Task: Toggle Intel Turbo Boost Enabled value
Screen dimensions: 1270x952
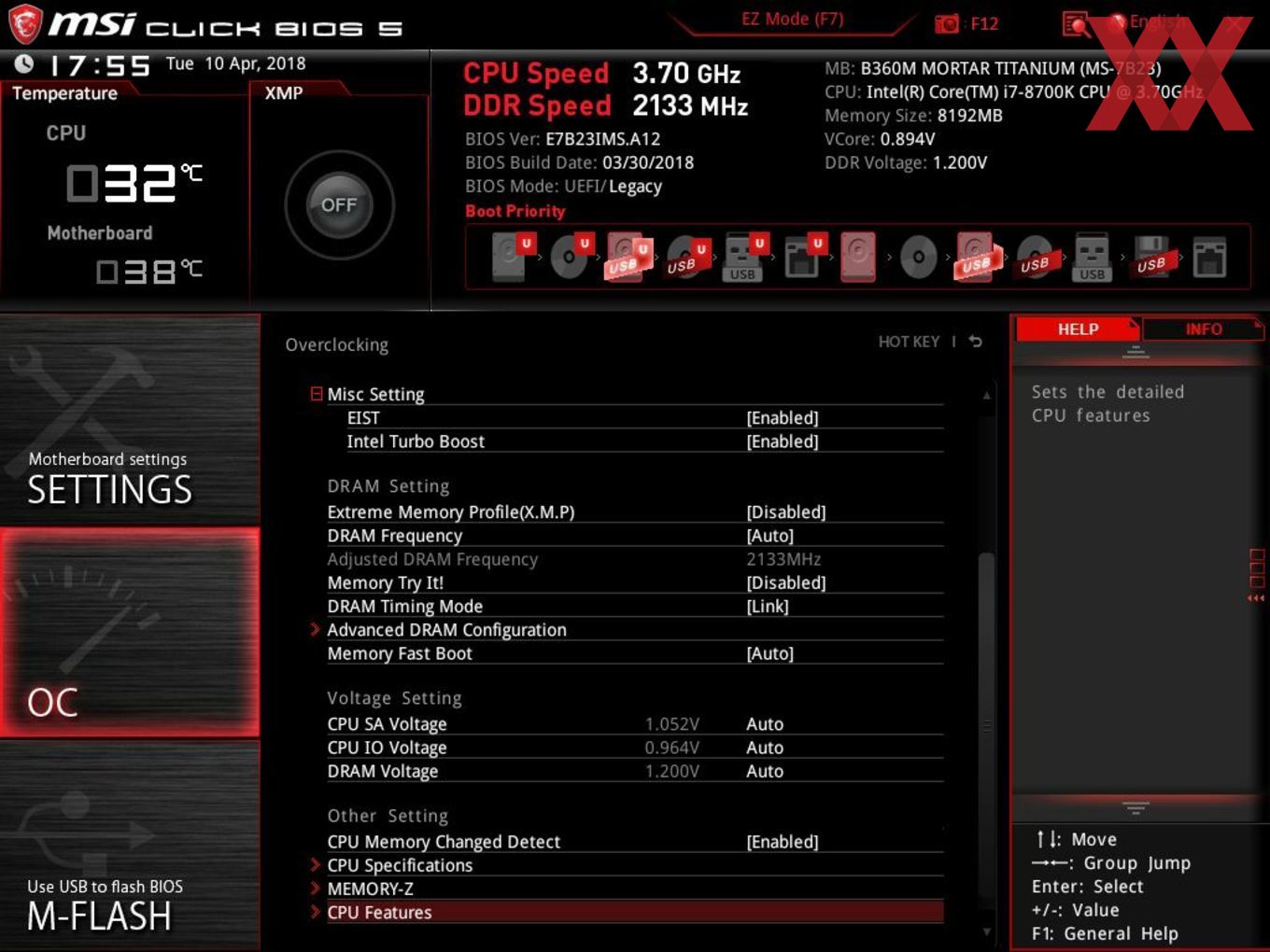Action: [x=783, y=441]
